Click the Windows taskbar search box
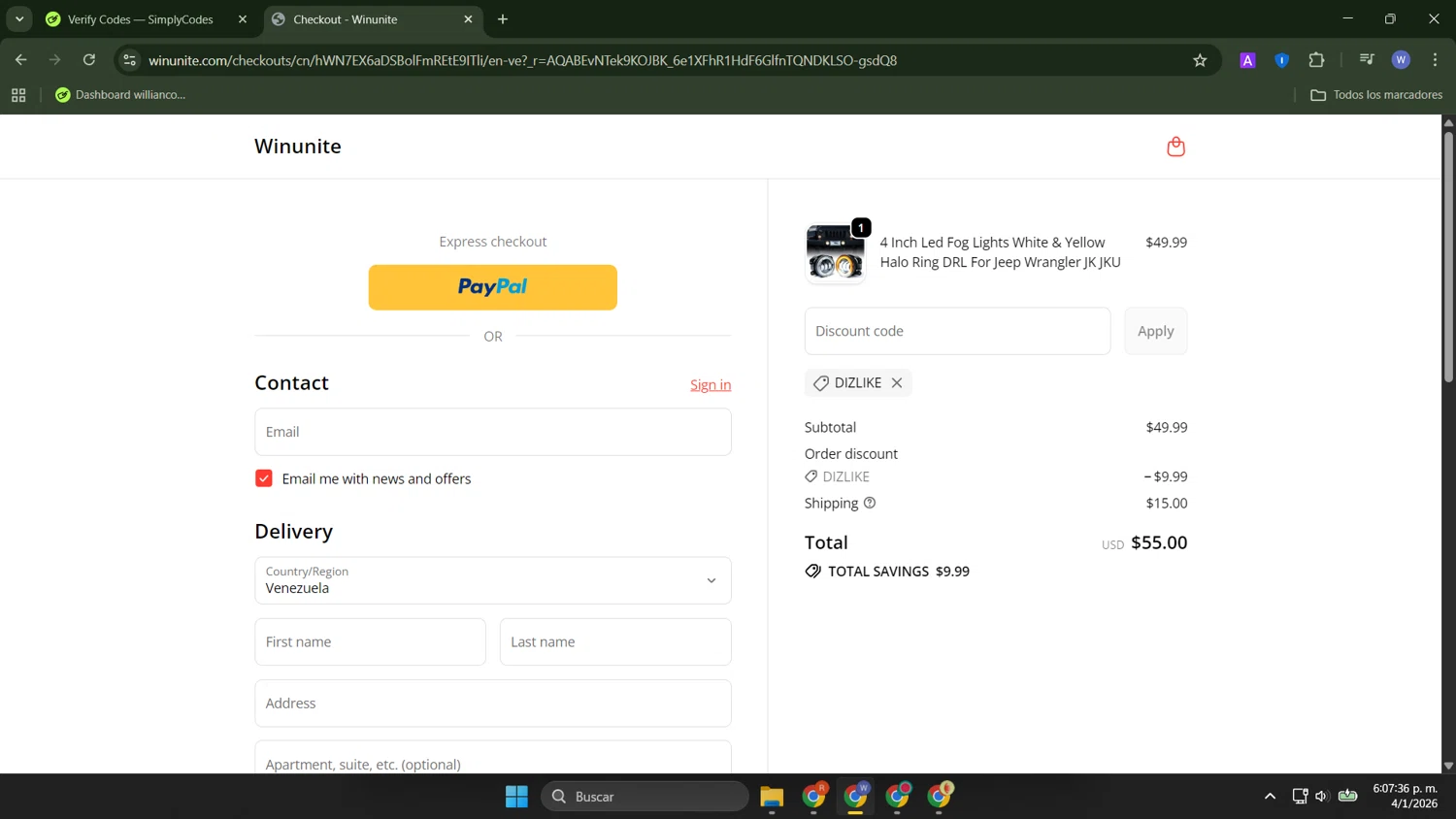The image size is (1456, 819). [x=645, y=797]
